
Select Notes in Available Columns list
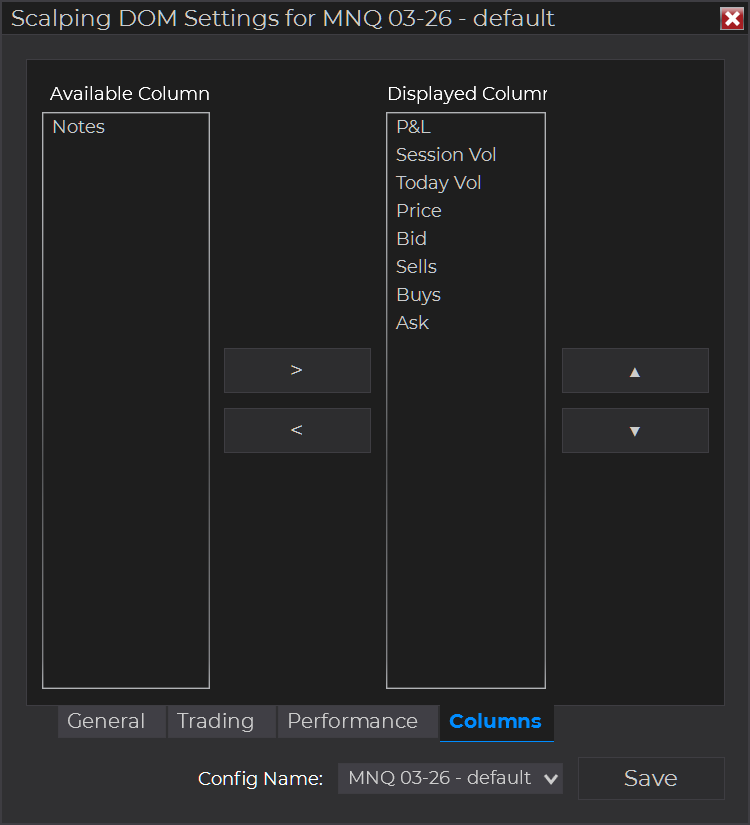[x=79, y=127]
